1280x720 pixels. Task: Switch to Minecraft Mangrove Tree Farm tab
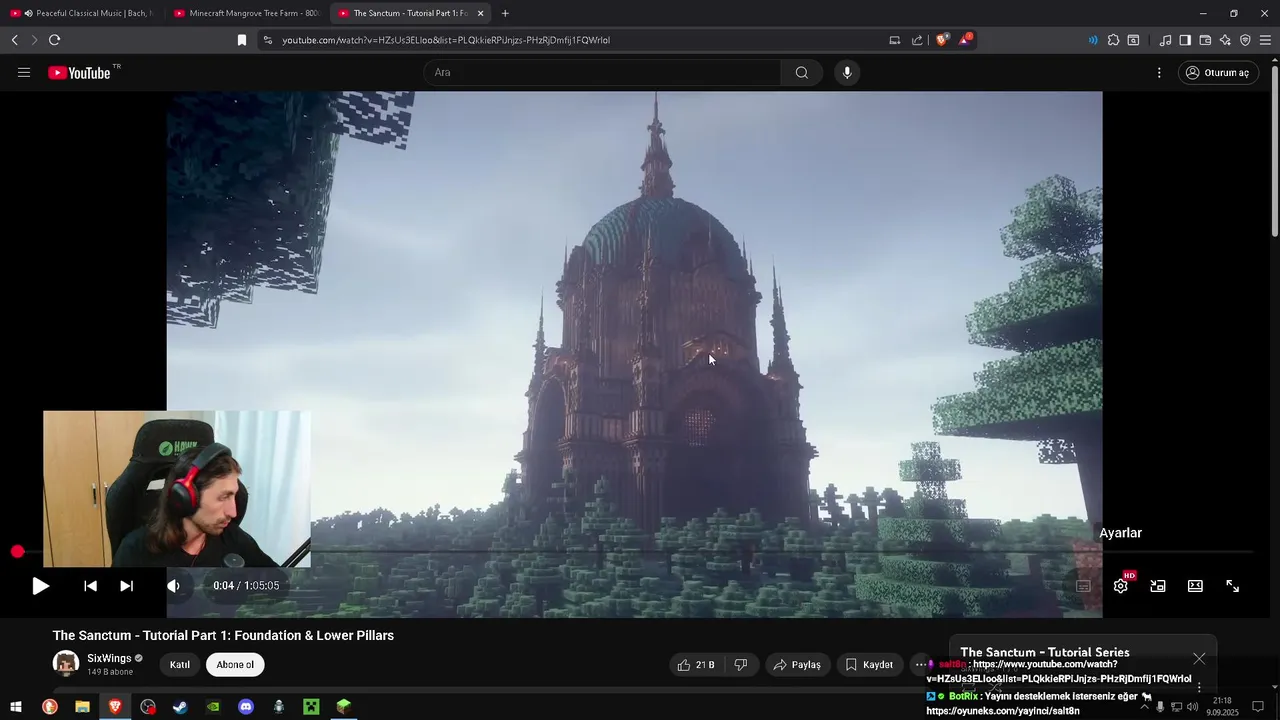[x=247, y=13]
